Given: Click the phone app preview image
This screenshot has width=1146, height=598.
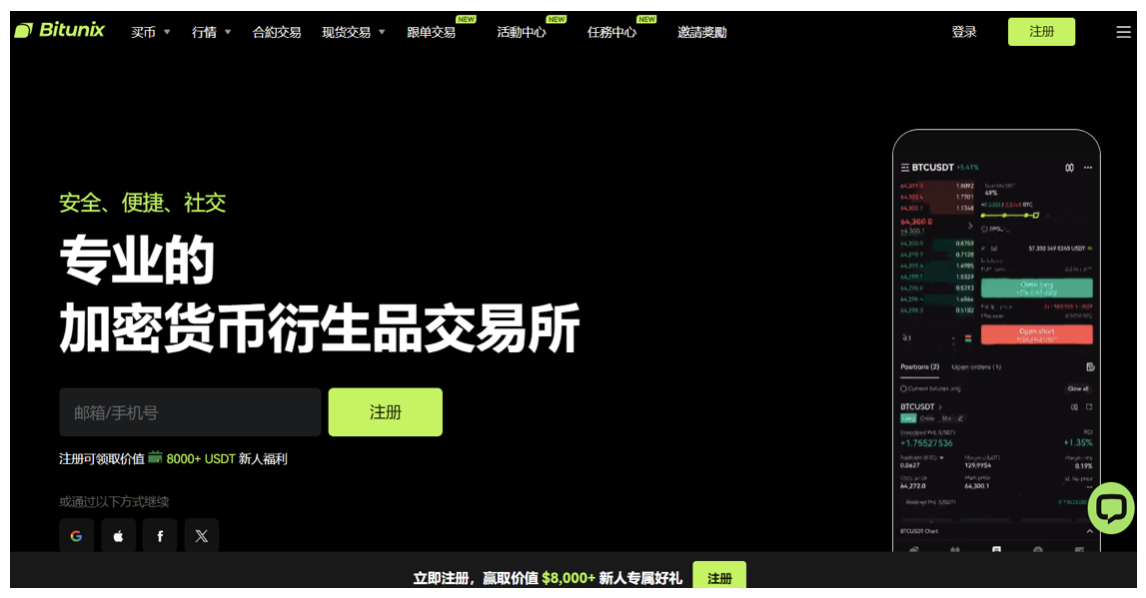Looking at the screenshot, I should [996, 341].
